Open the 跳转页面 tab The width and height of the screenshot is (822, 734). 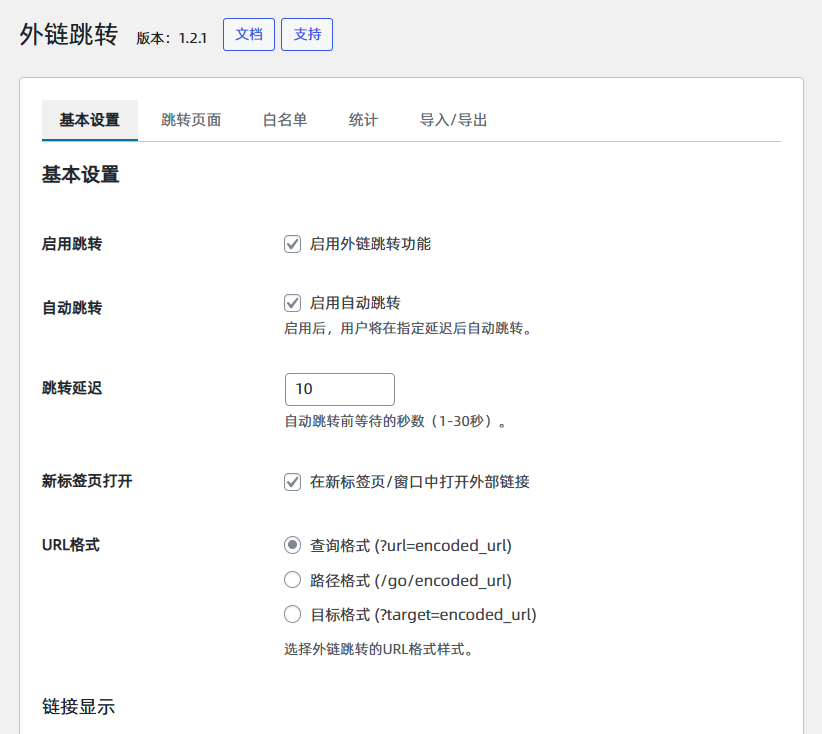point(191,120)
